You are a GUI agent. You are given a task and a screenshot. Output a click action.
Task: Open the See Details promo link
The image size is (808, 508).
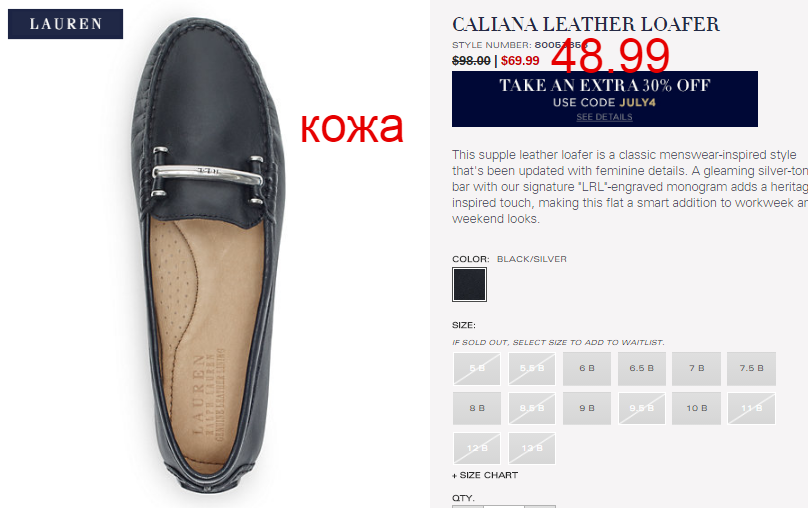604,117
